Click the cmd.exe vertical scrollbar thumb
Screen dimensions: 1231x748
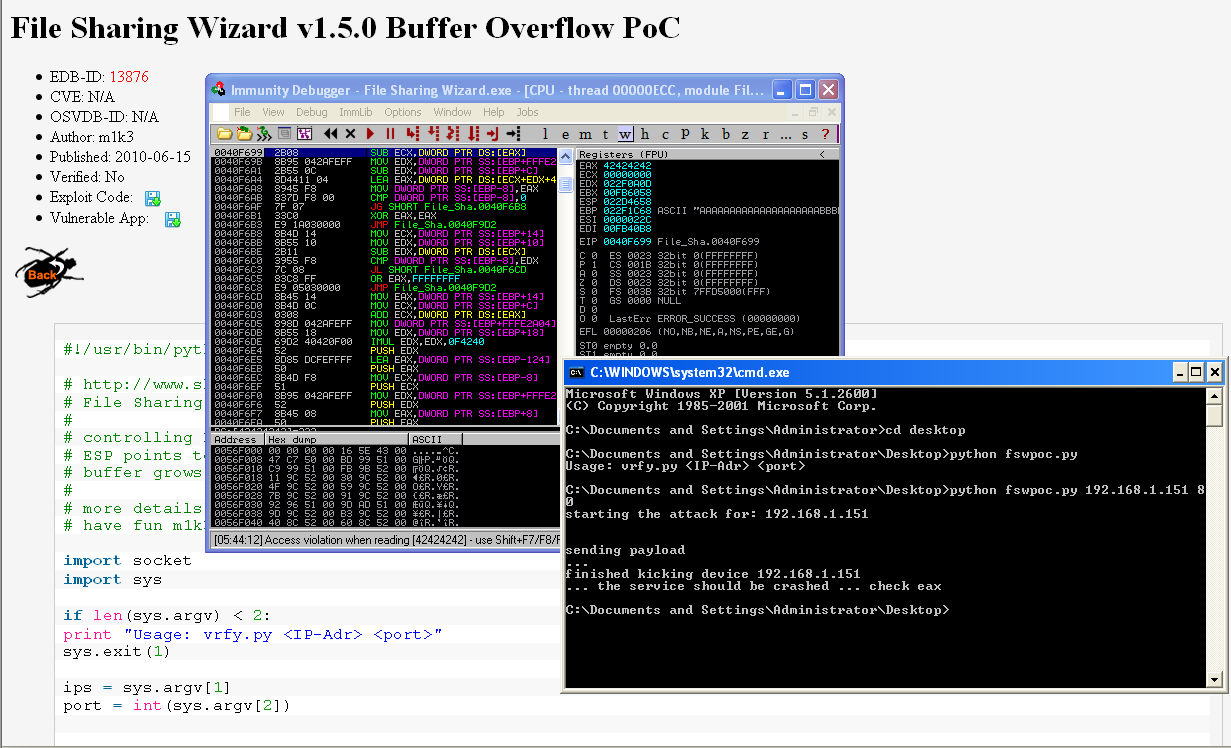[1214, 416]
